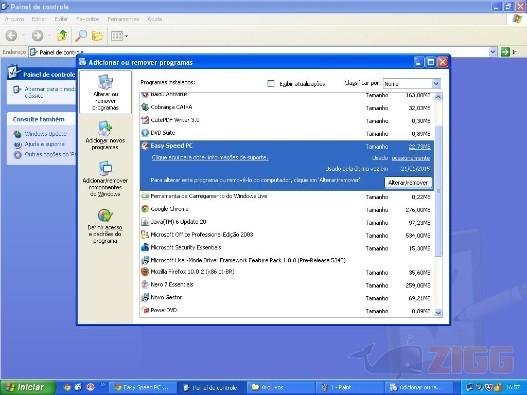This screenshot has height=395, width=527.
Task: Click the Nero 7 Essentials program icon
Action: click(145, 284)
